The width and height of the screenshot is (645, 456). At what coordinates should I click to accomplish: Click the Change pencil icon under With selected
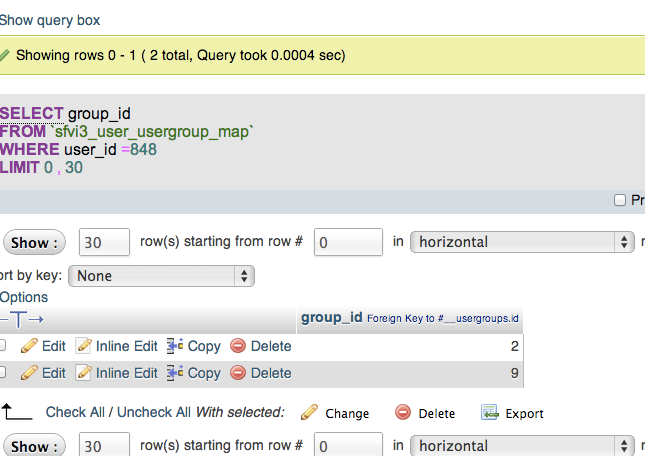tap(309, 412)
